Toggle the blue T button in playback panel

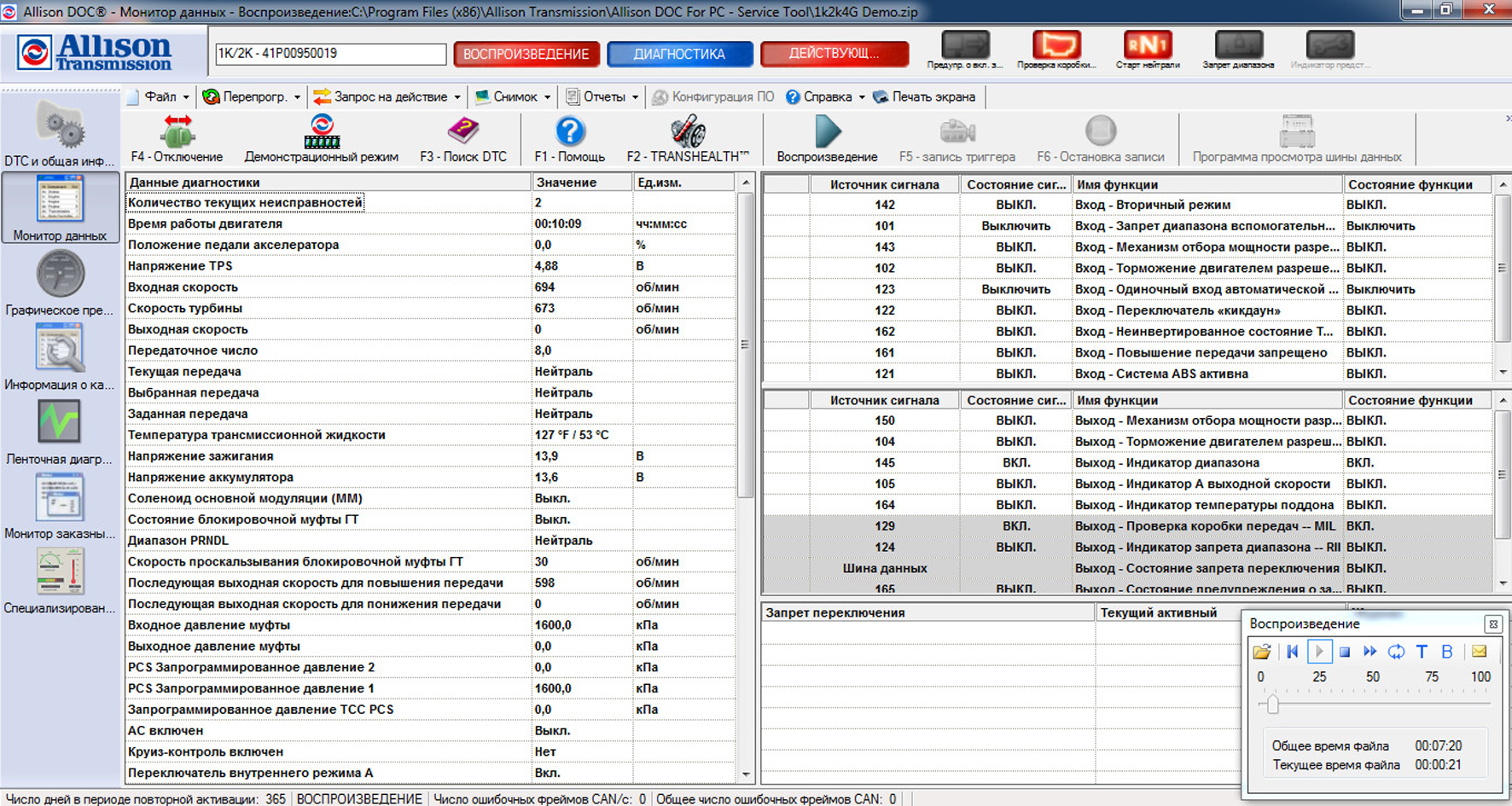tap(1422, 652)
